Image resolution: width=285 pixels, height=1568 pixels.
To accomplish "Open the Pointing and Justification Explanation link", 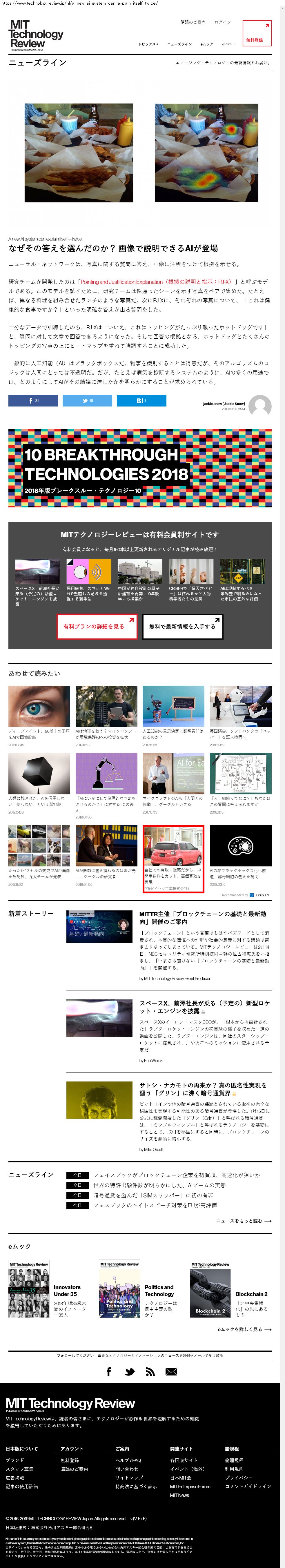I will click(x=156, y=282).
